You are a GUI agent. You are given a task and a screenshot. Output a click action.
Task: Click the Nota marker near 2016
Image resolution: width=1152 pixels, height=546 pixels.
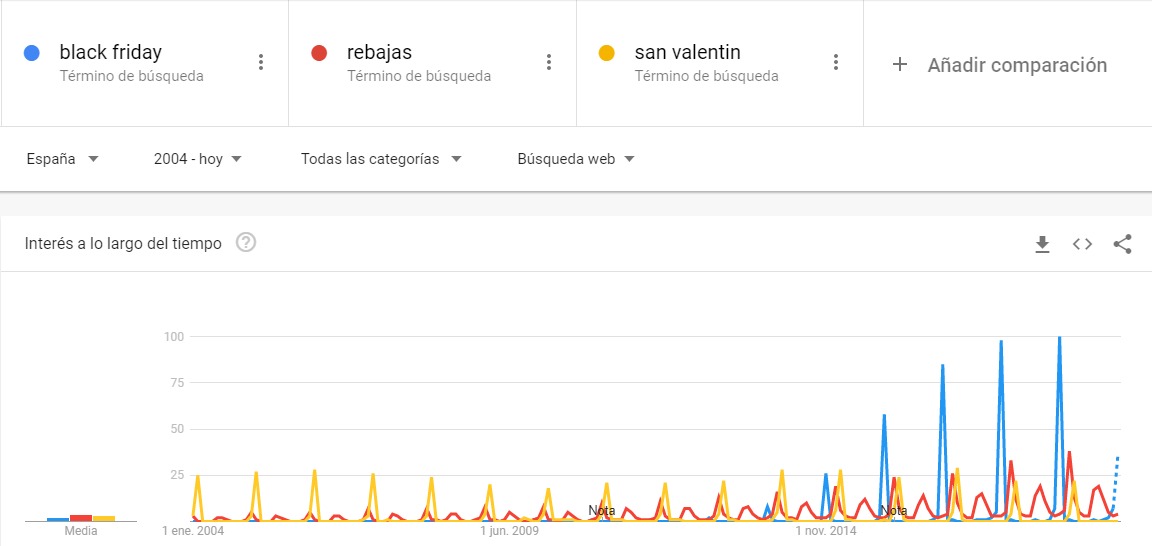pyautogui.click(x=893, y=510)
